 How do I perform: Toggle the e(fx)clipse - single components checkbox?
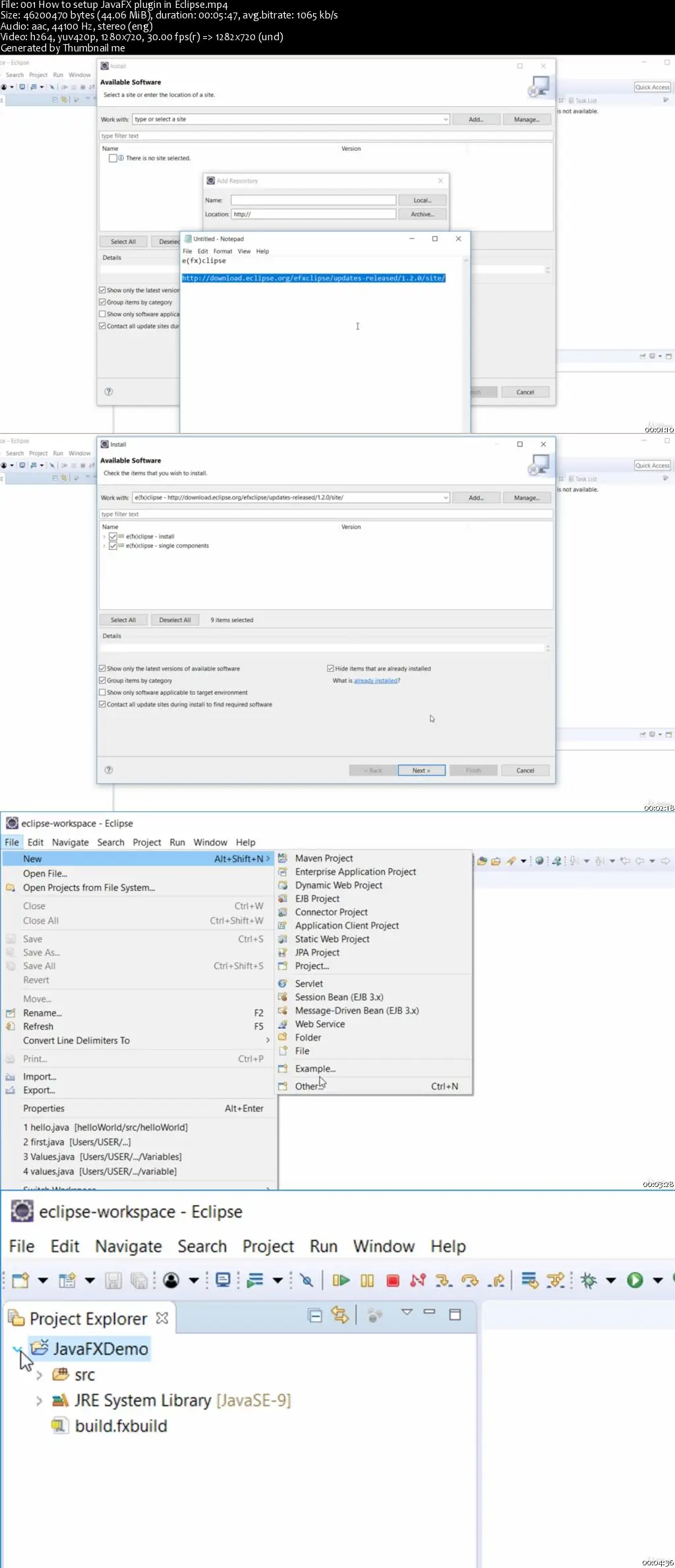tap(113, 546)
